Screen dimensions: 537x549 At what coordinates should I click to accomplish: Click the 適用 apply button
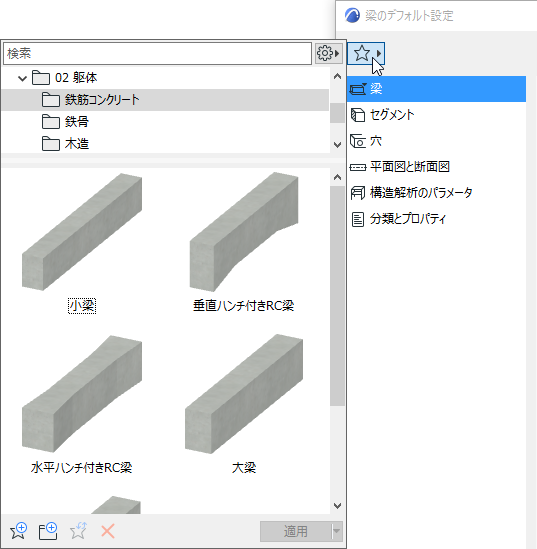pos(295,531)
